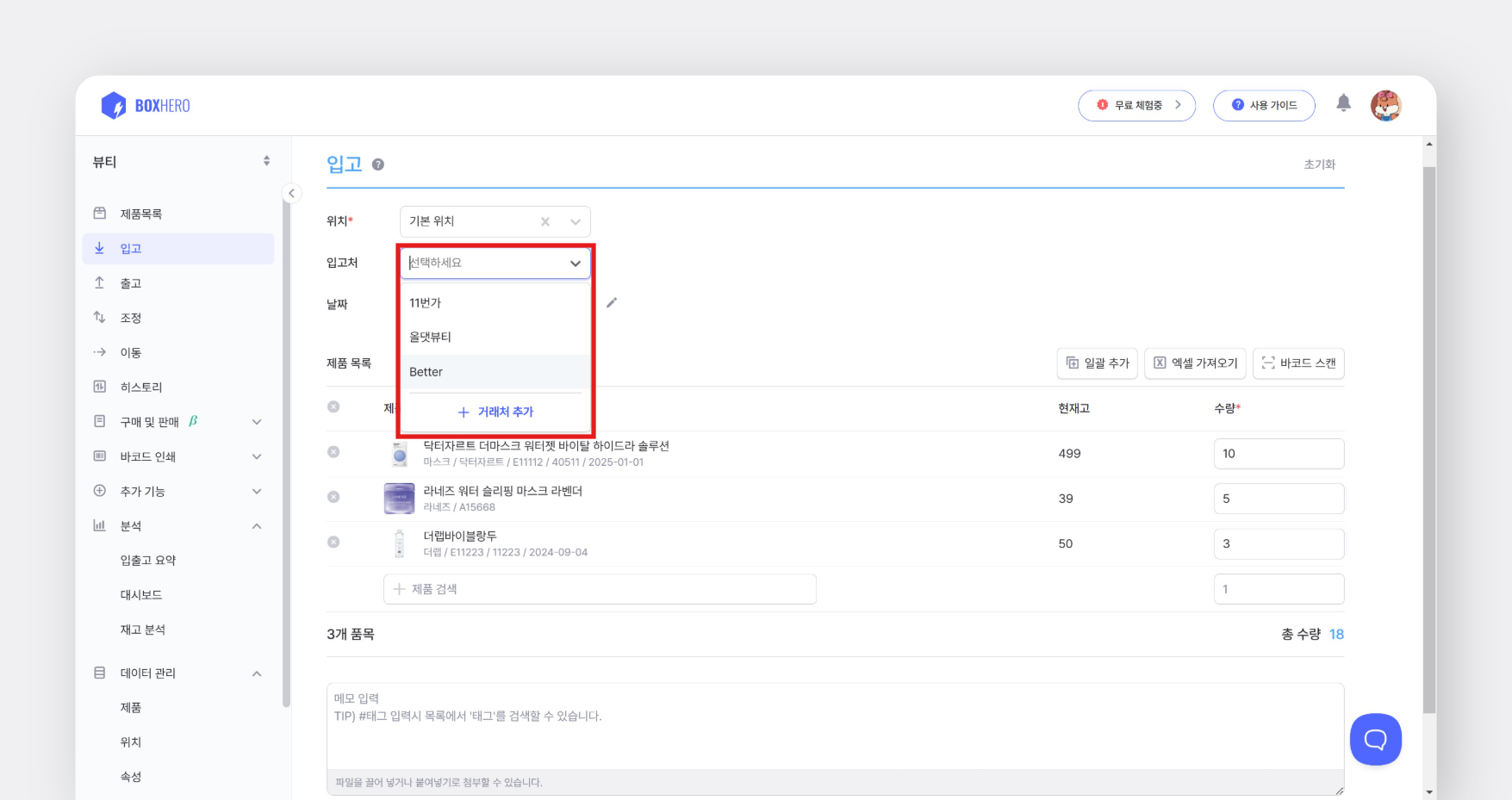Image resolution: width=1512 pixels, height=800 pixels.
Task: Open the help icon next to 입고 title
Action: coord(378,164)
